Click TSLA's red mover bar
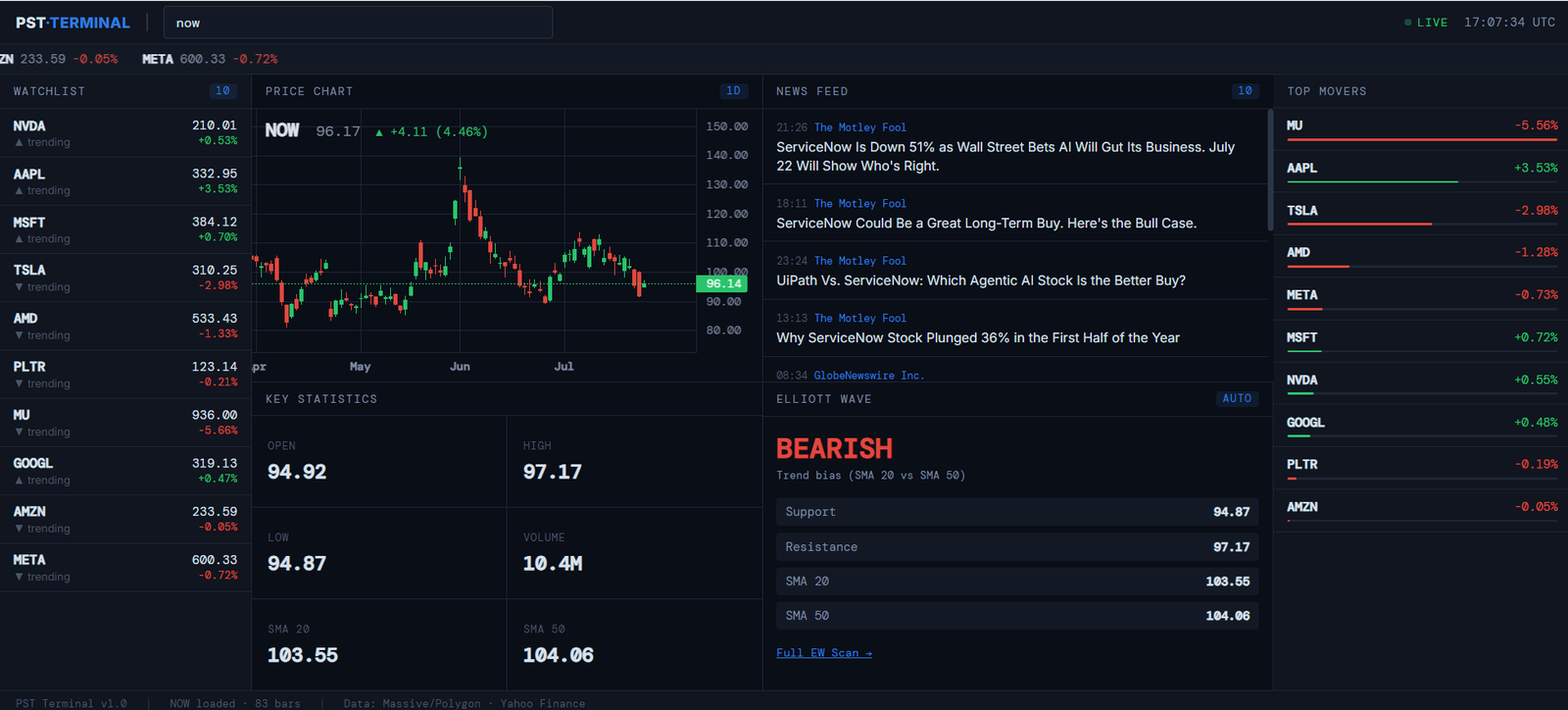 (1359, 225)
